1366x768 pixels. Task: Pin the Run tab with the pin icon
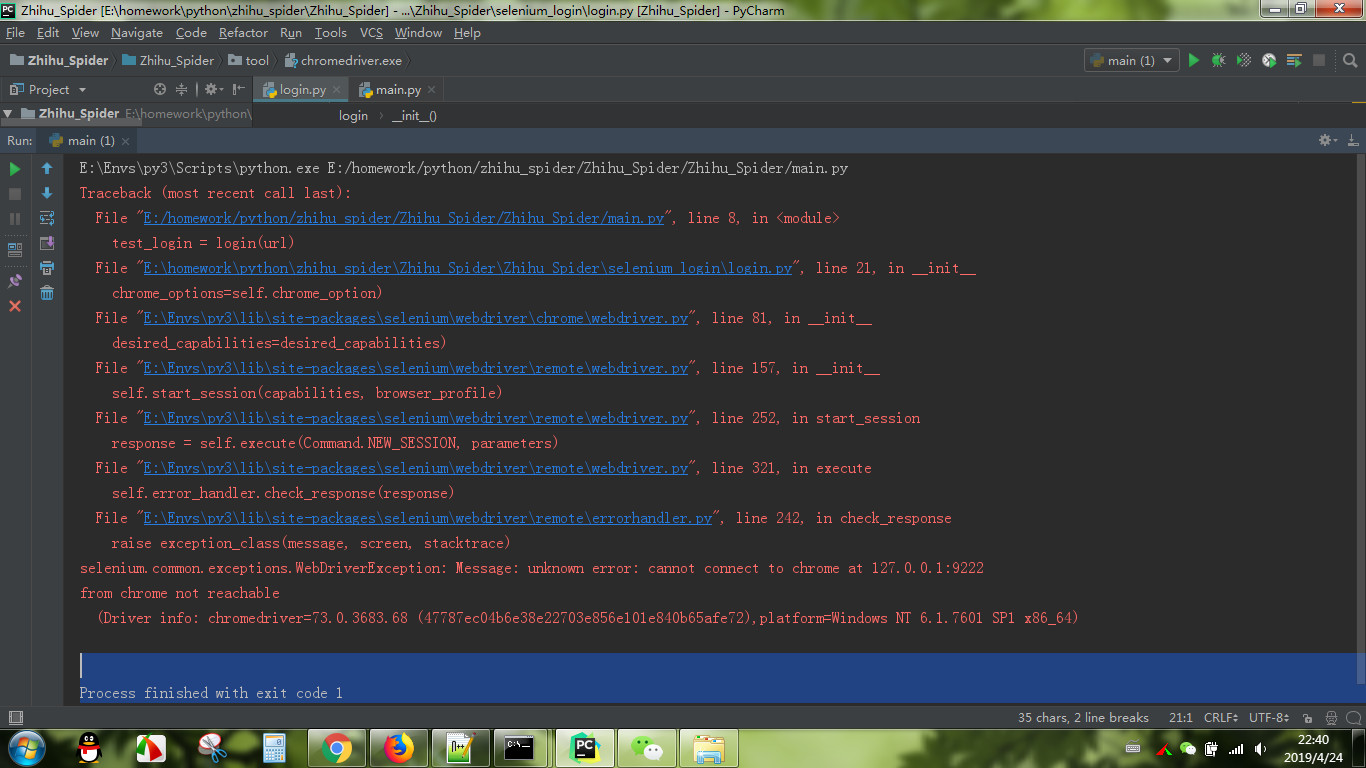click(x=14, y=281)
